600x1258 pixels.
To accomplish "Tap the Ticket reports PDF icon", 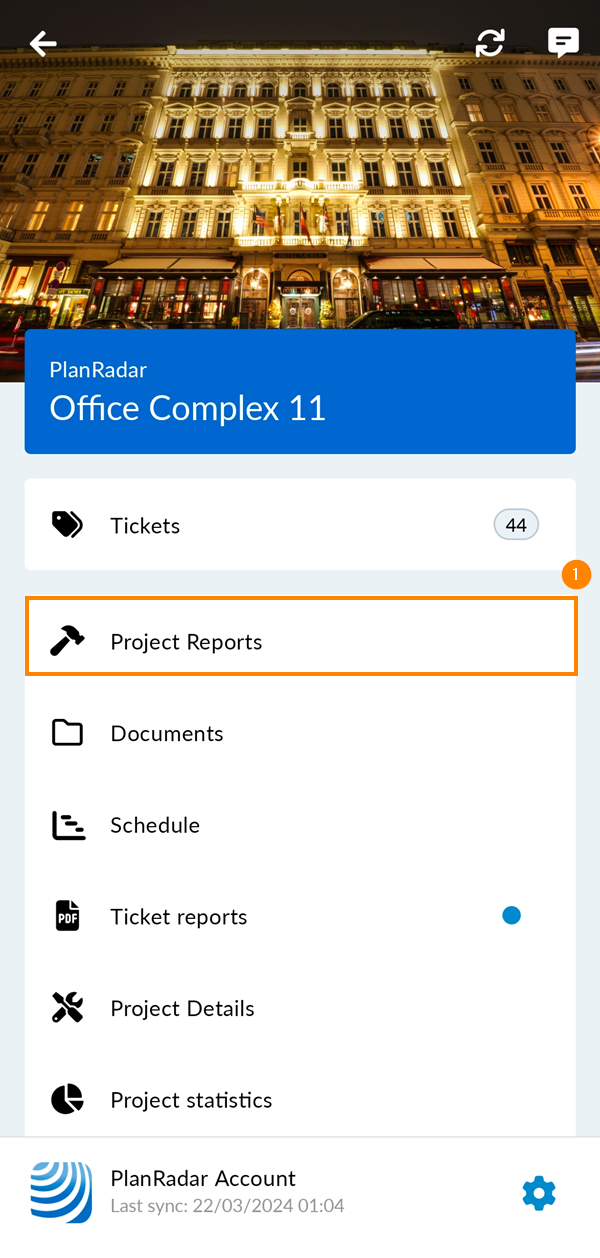I will click(x=67, y=916).
